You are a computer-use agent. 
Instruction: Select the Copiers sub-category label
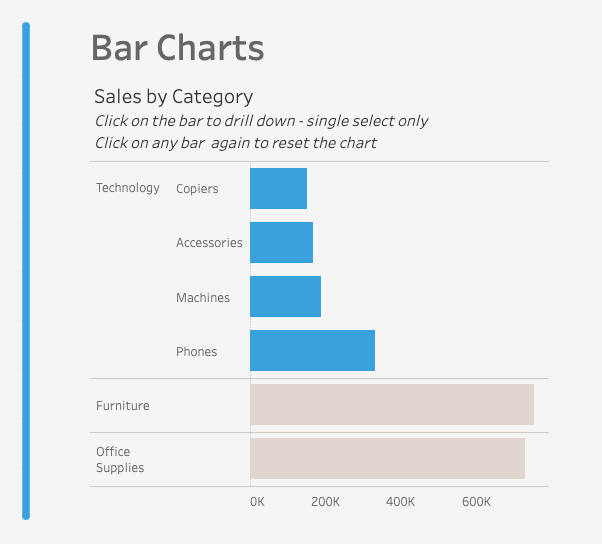(197, 188)
